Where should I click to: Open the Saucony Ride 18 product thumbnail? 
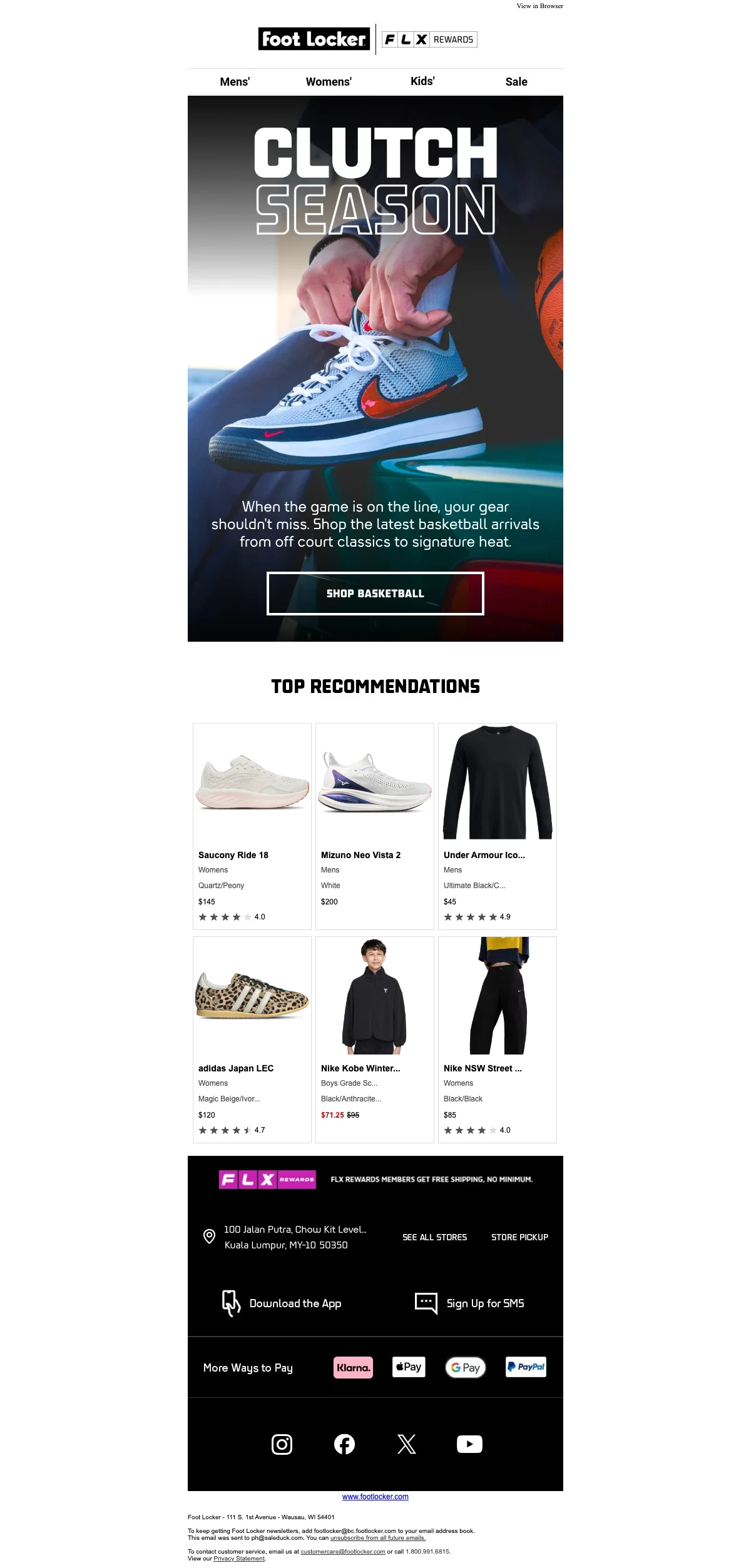pyautogui.click(x=252, y=782)
